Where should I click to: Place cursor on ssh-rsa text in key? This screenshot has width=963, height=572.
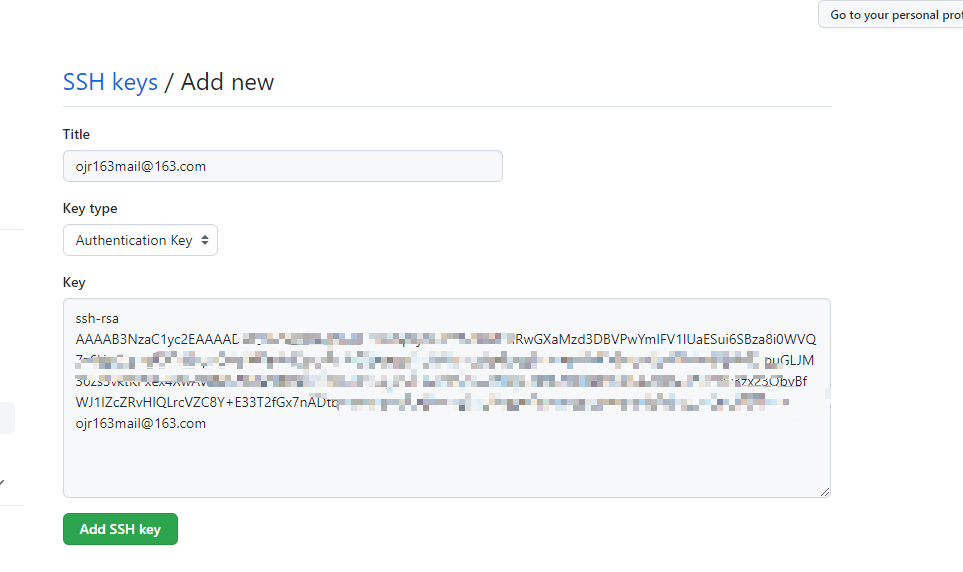(x=97, y=318)
